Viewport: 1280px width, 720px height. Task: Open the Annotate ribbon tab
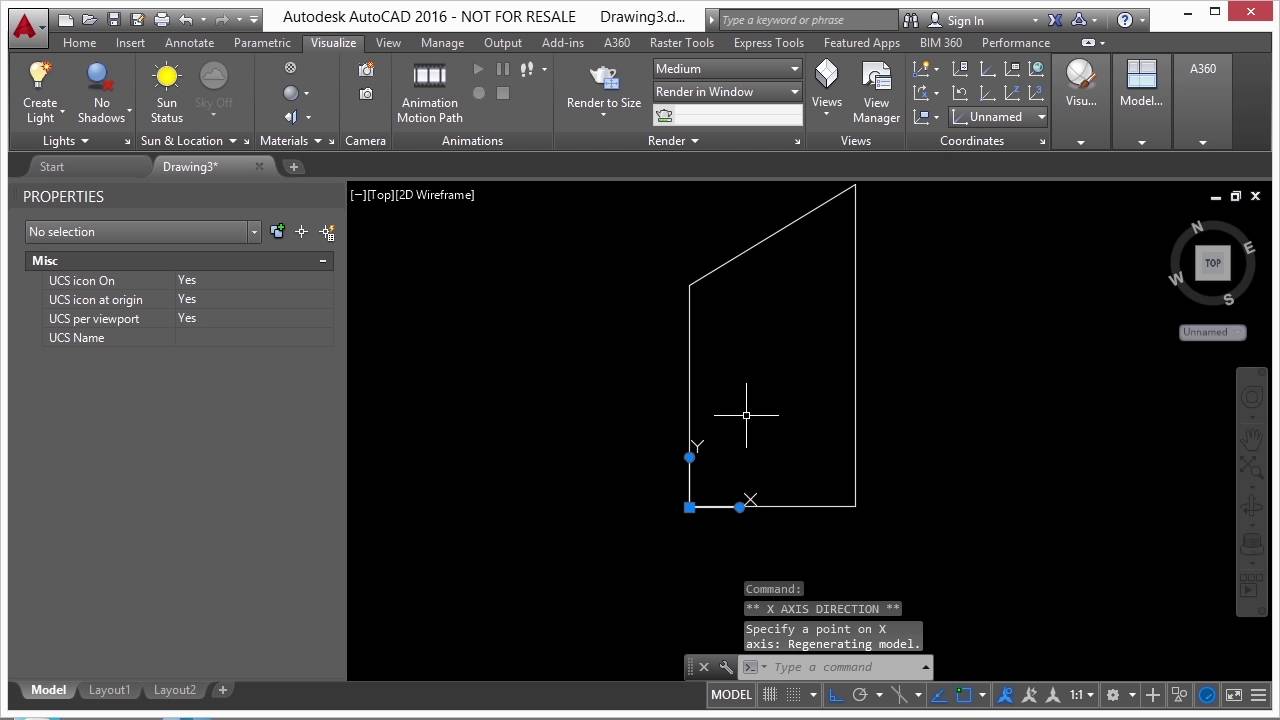(x=189, y=43)
